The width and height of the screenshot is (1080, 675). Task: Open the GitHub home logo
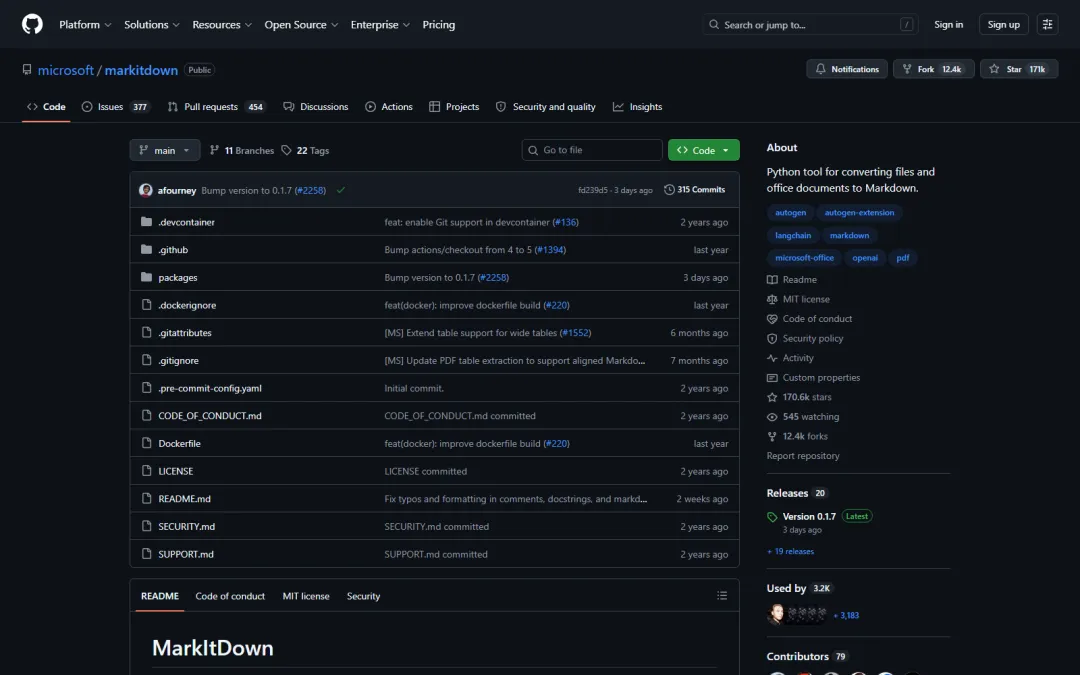pos(32,24)
